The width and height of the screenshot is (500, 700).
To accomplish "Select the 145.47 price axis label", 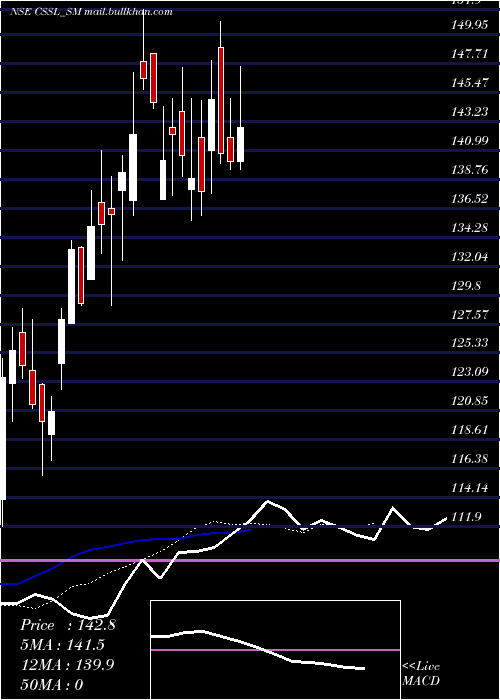I will click(x=470, y=83).
